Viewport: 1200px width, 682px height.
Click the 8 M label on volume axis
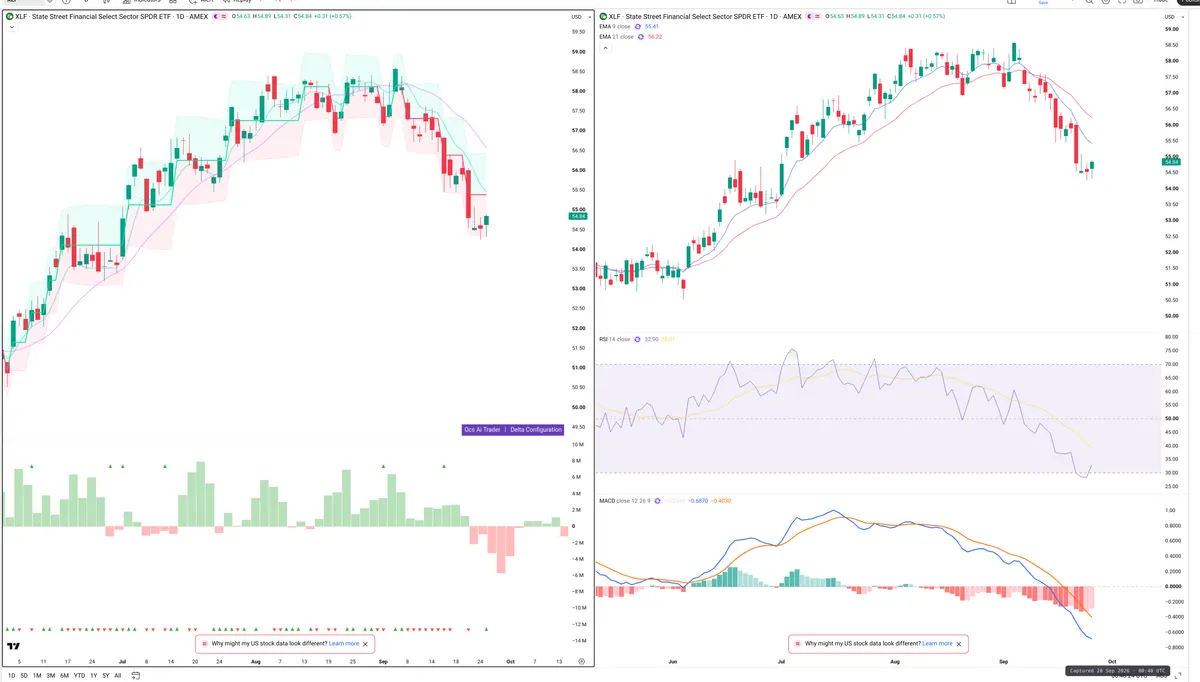(x=577, y=461)
